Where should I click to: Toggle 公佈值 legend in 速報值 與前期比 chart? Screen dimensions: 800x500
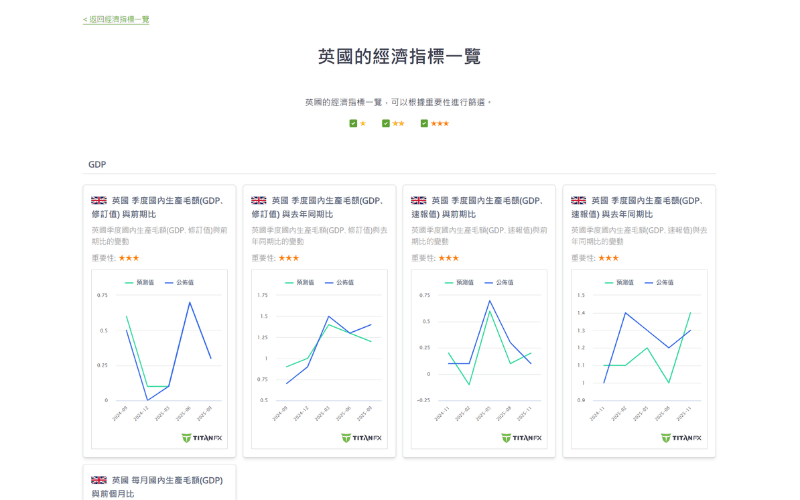pyautogui.click(x=499, y=282)
